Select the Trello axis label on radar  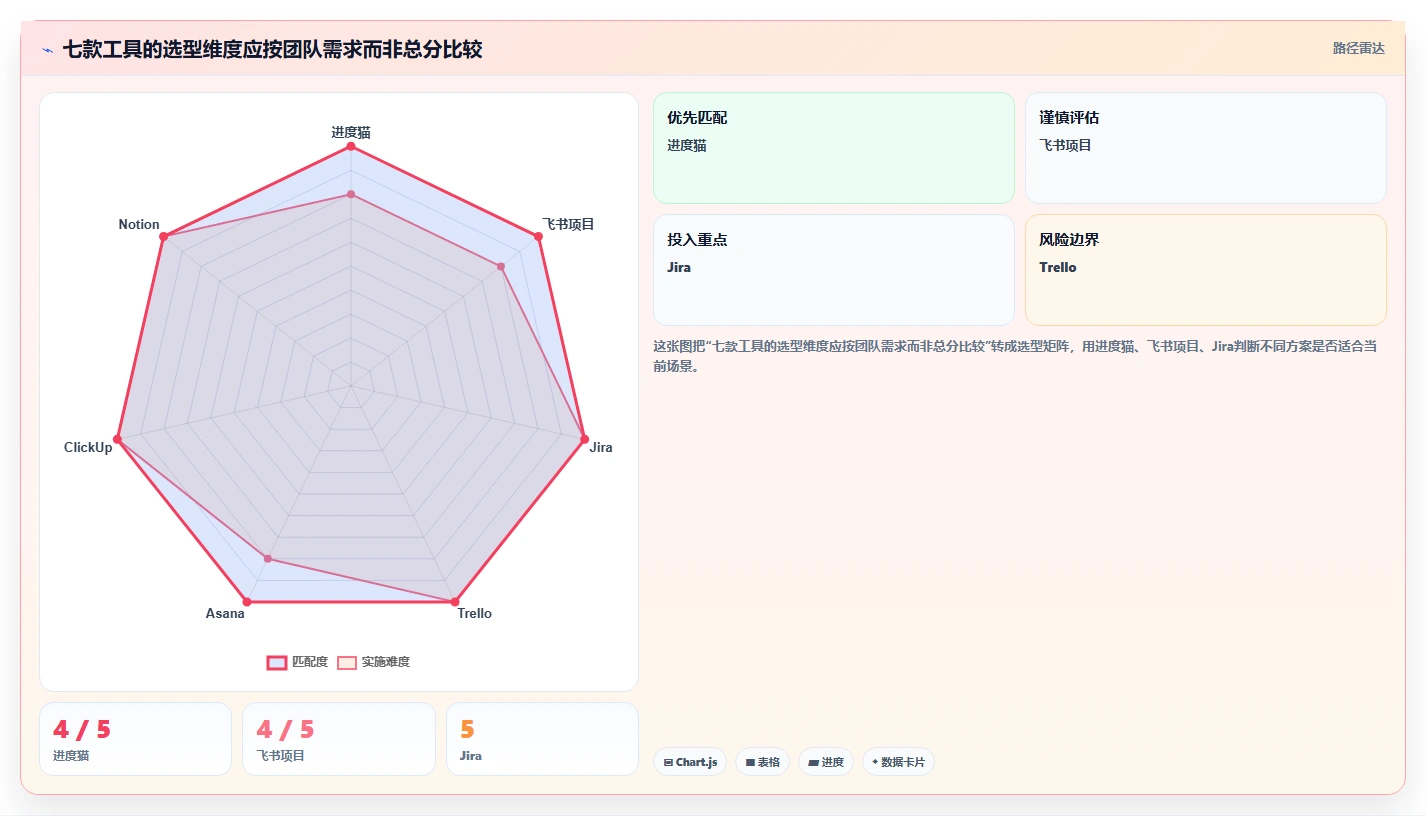(475, 613)
